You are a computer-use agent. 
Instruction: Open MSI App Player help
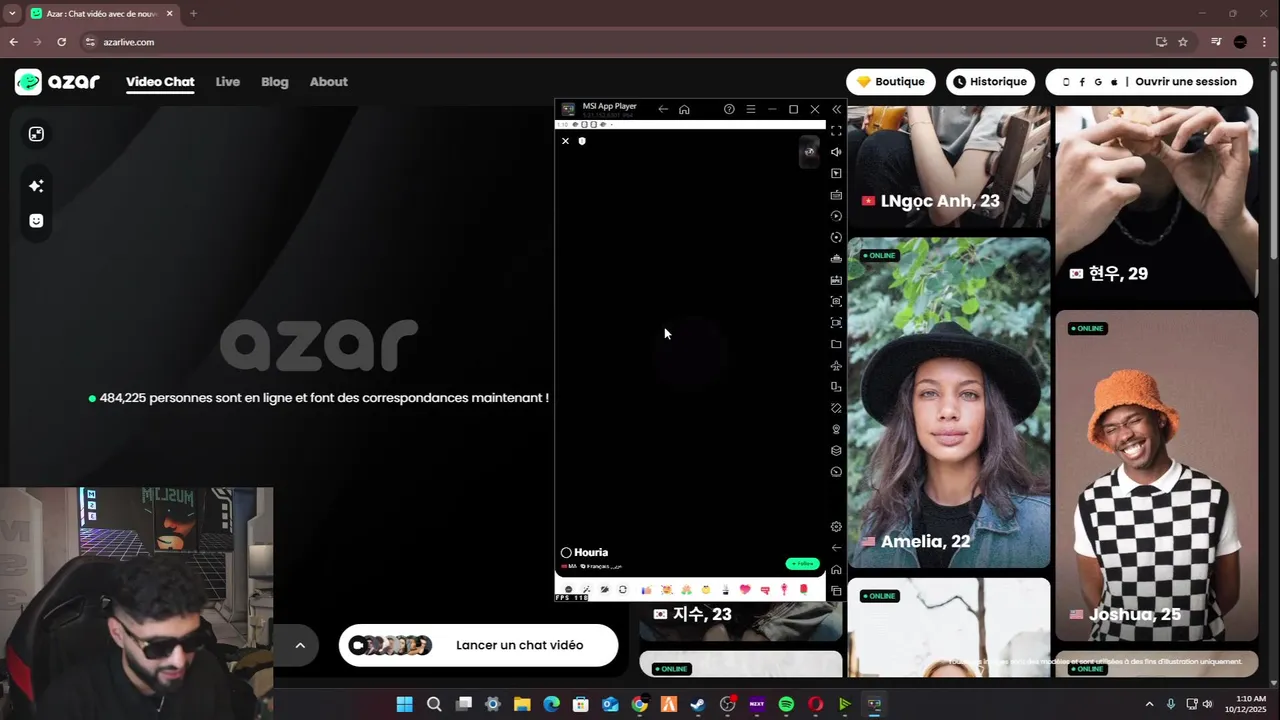729,109
